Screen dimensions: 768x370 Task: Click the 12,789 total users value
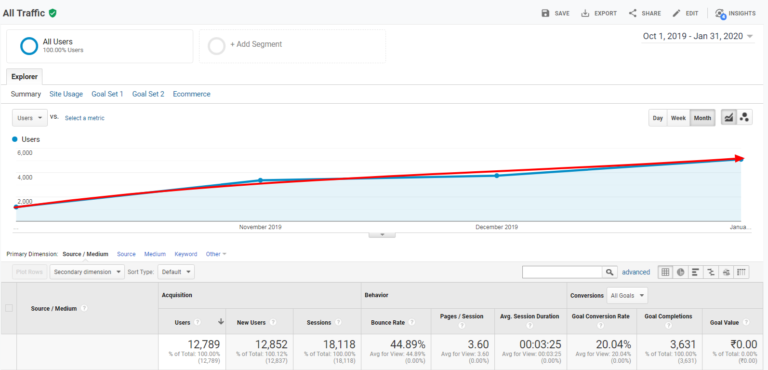[x=204, y=345]
